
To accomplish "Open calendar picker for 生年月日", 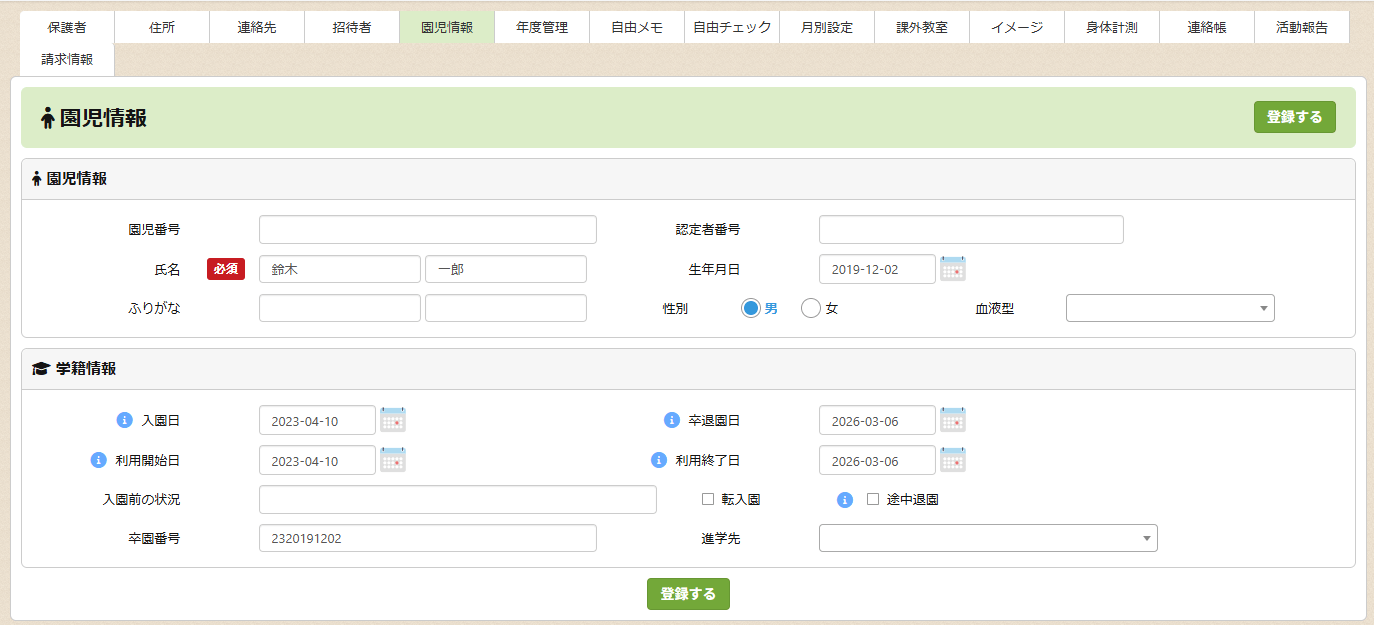I will tap(952, 269).
